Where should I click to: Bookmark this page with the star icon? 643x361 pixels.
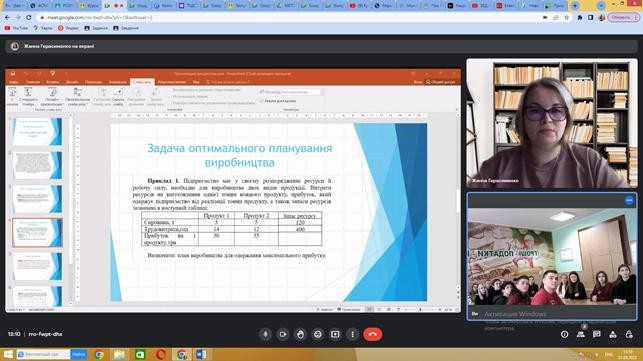coord(567,18)
